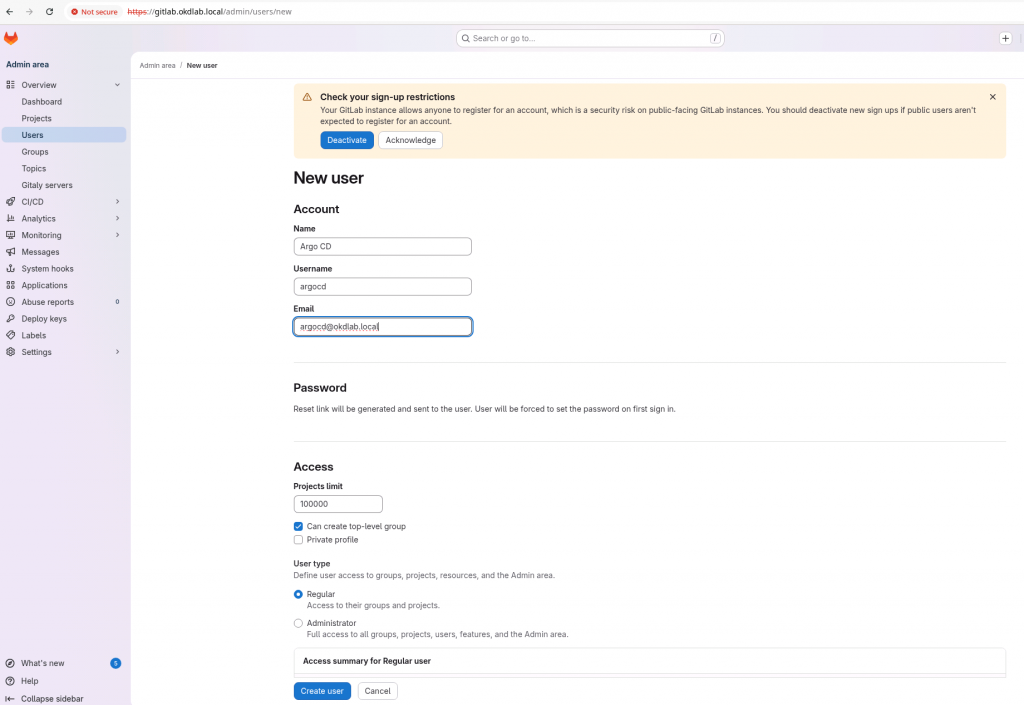Image resolution: width=1024 pixels, height=705 pixels.
Task: Click the Projects limit input field
Action: (x=337, y=504)
